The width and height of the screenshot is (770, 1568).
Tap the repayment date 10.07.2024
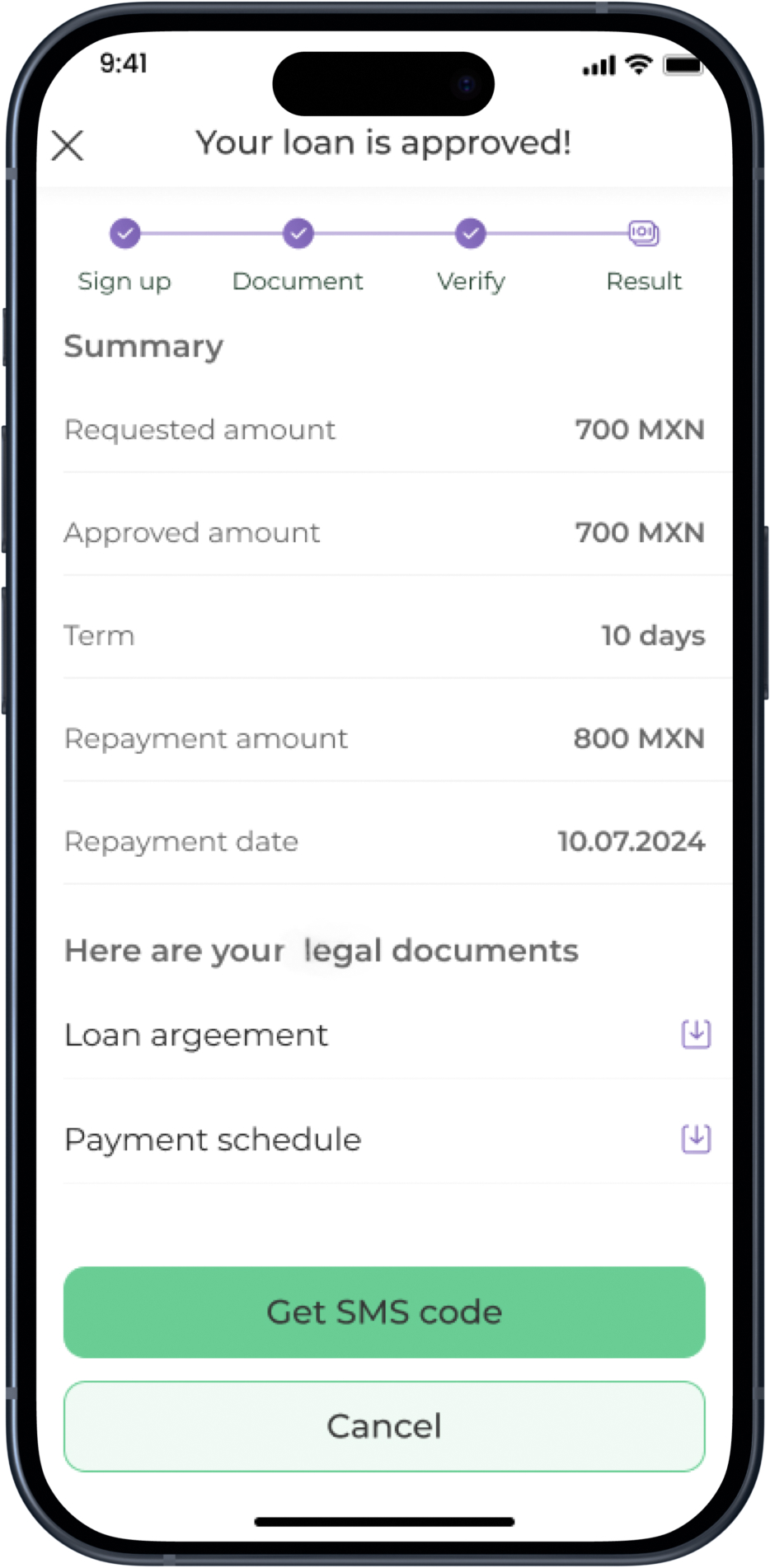coord(631,841)
